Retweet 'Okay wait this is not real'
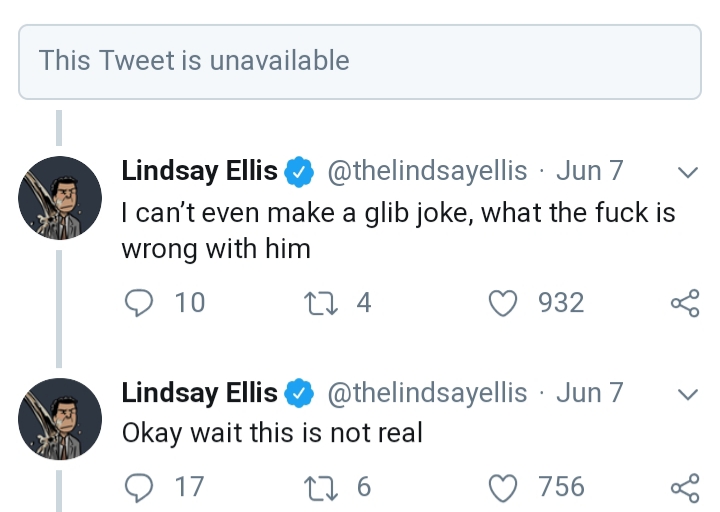The width and height of the screenshot is (720, 512). point(321,488)
